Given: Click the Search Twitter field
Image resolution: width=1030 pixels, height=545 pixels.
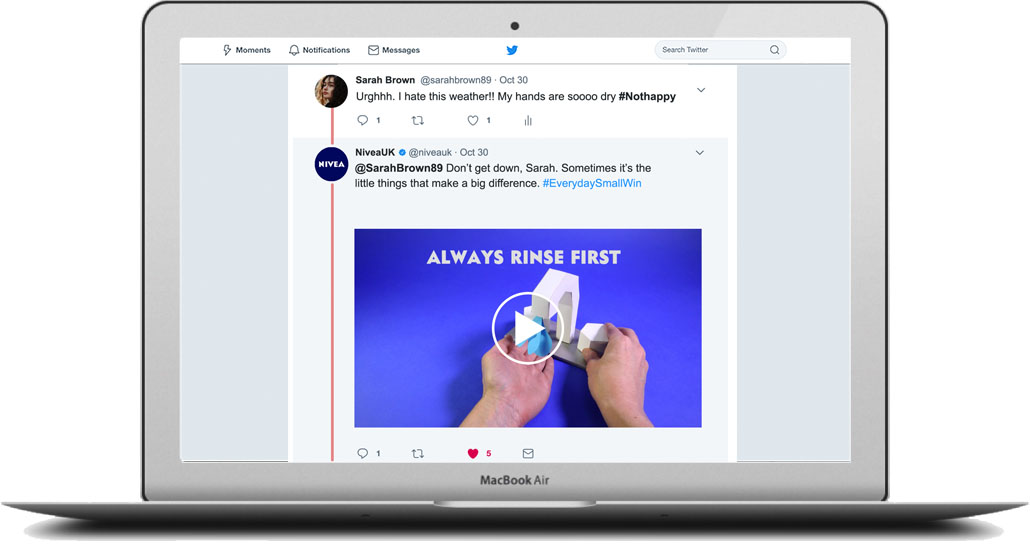Looking at the screenshot, I should point(720,50).
